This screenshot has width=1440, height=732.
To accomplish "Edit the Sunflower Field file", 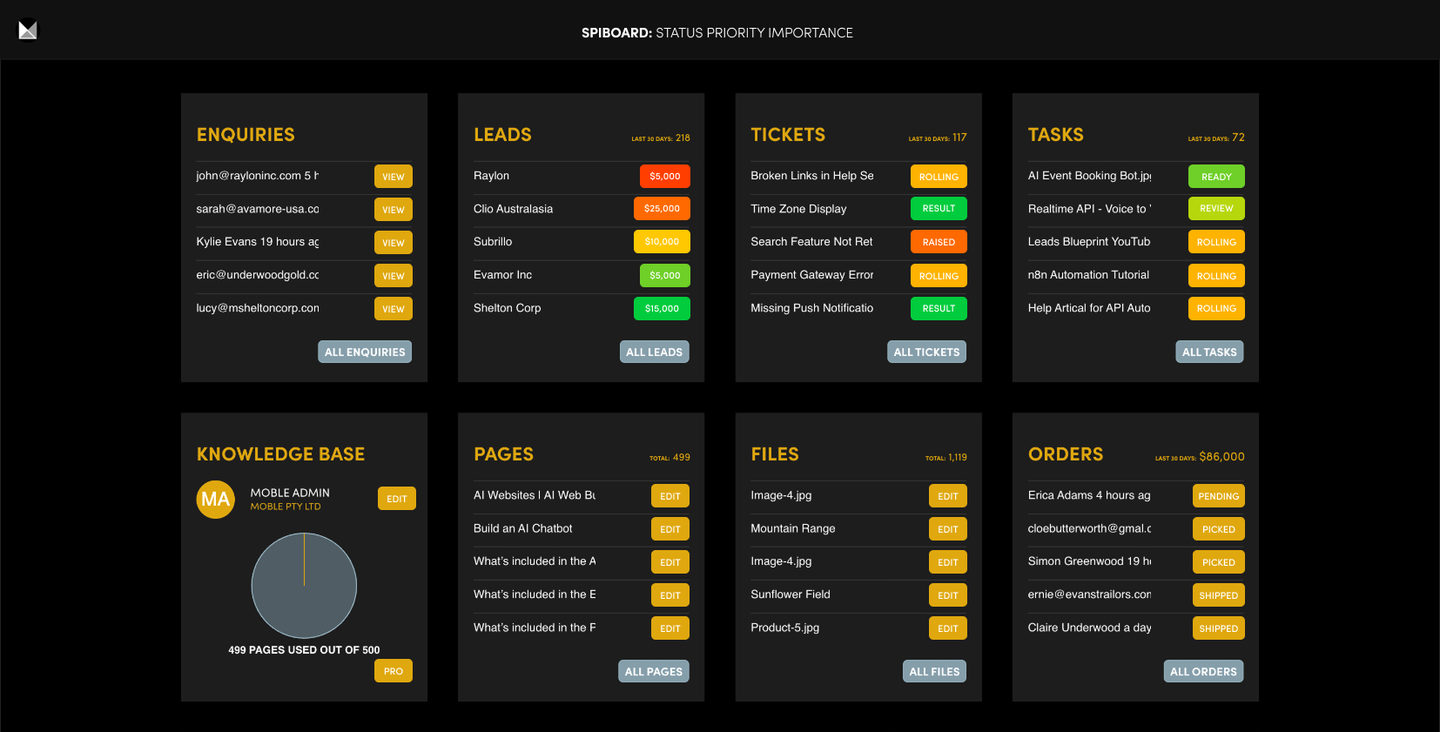I will [x=947, y=595].
